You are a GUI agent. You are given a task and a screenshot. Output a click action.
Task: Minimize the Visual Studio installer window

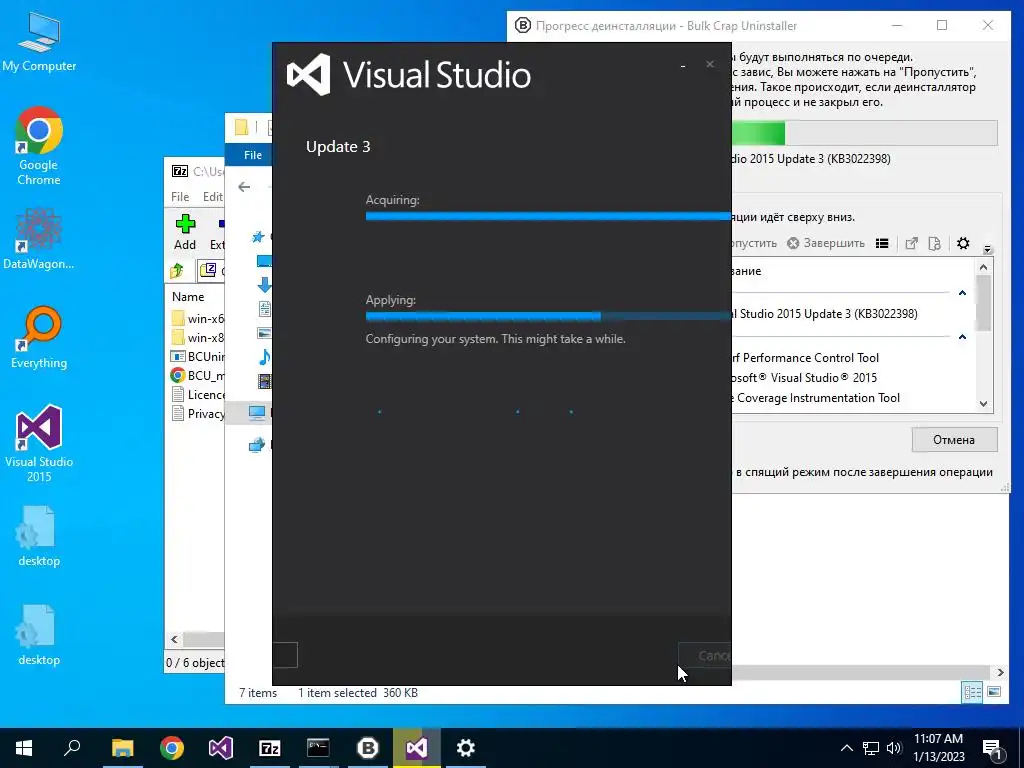pos(683,65)
